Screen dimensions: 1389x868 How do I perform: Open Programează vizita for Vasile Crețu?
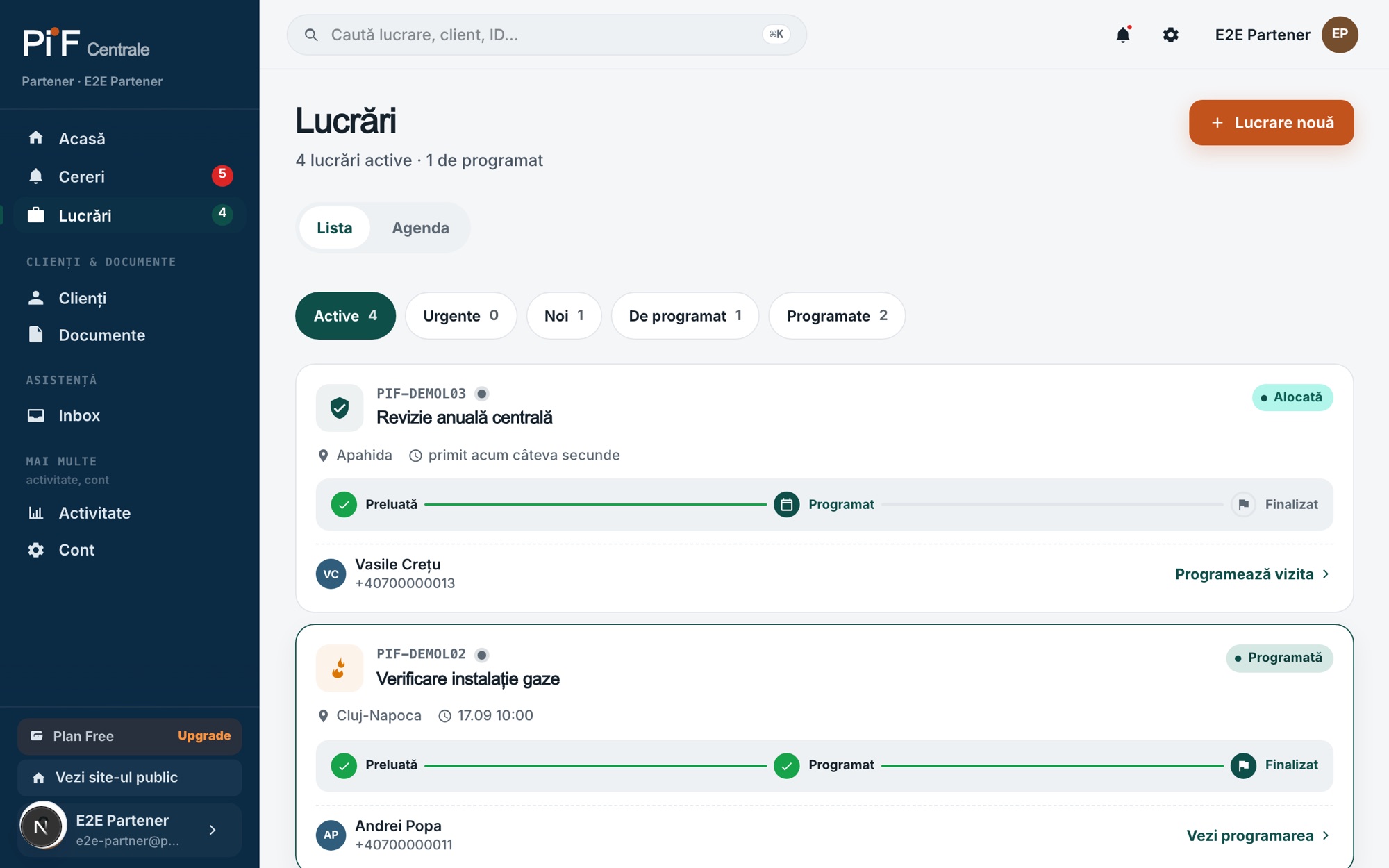(x=1252, y=574)
